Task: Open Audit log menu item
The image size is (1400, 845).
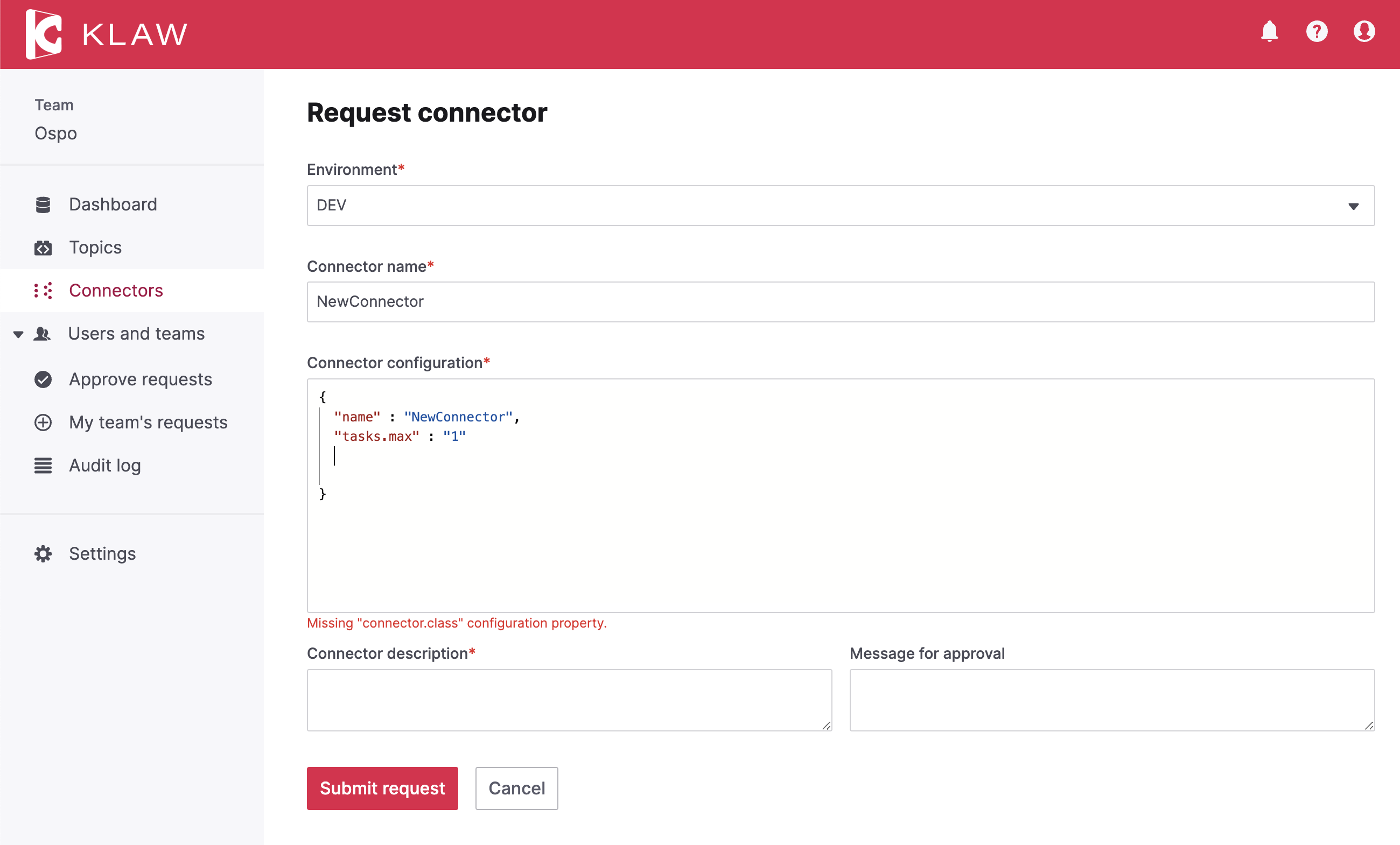Action: 105,466
